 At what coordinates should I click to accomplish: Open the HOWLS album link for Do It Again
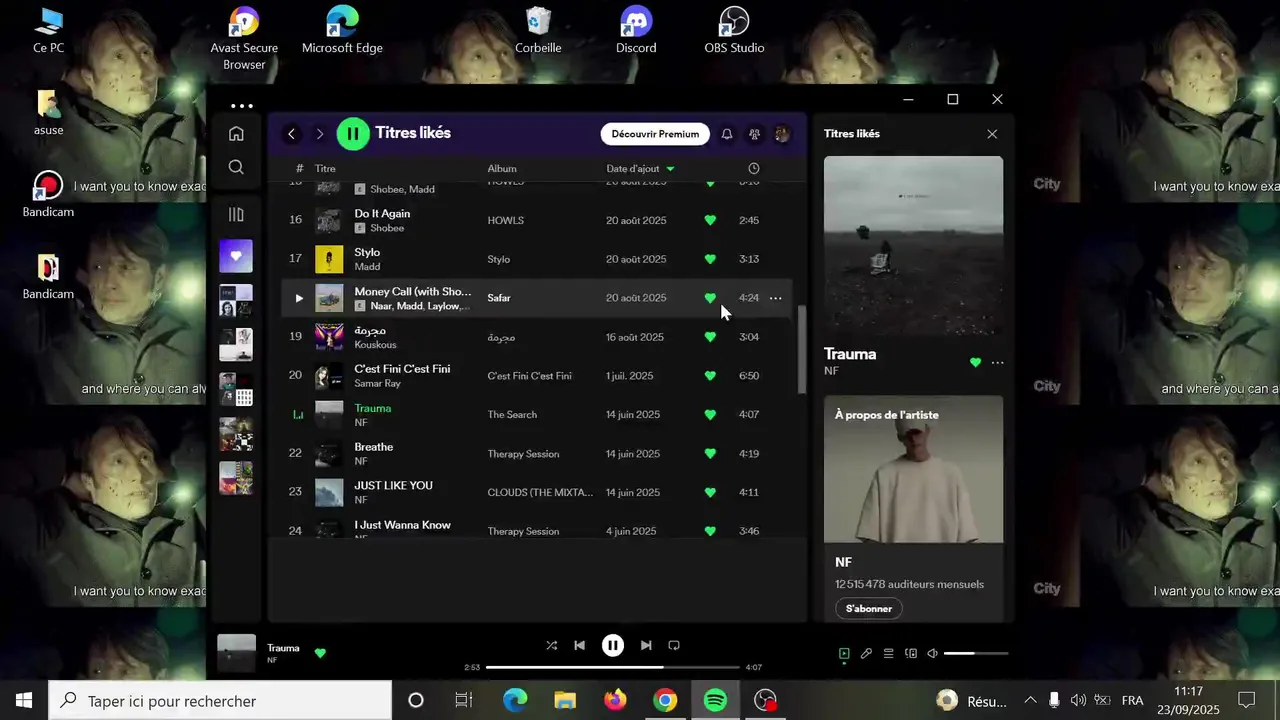[505, 220]
